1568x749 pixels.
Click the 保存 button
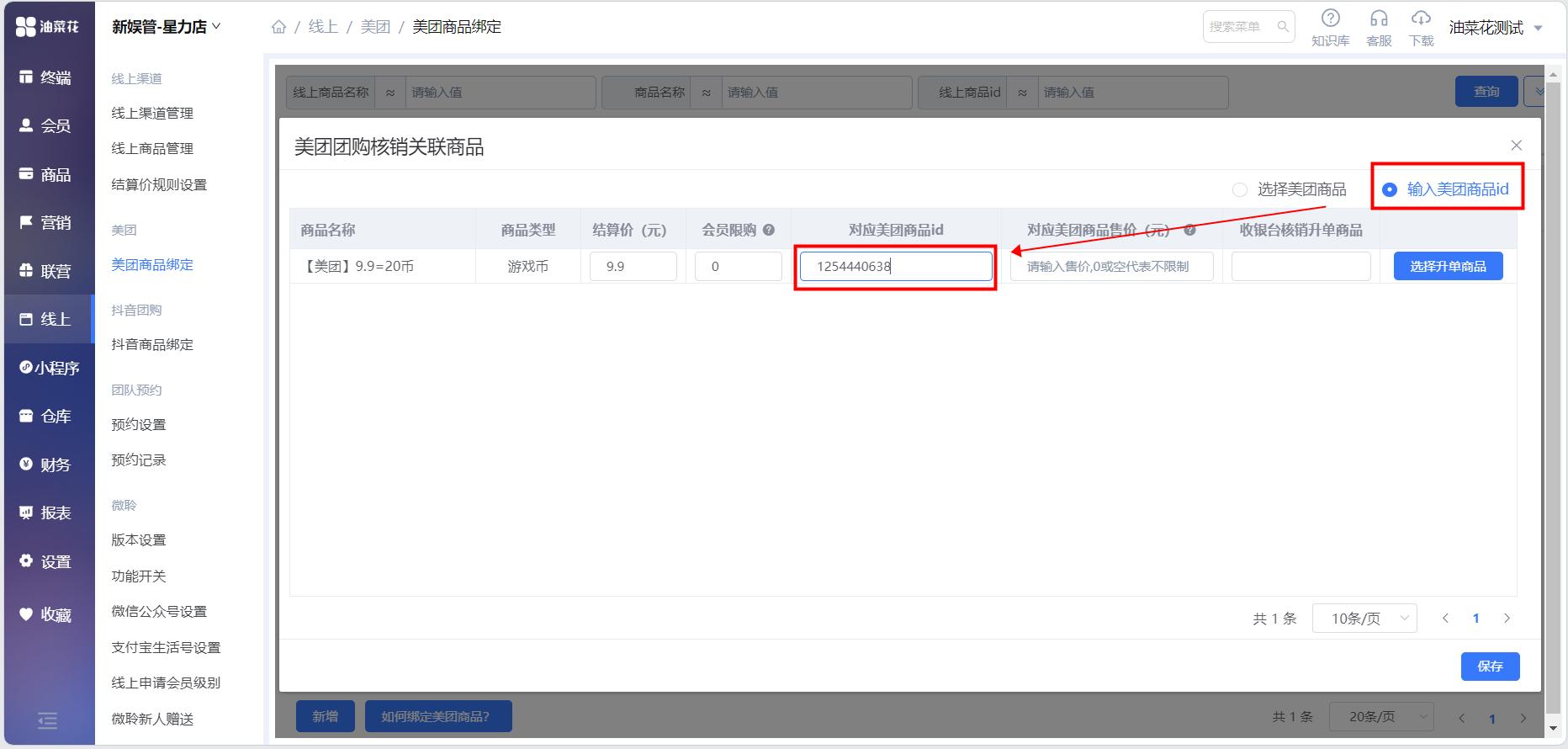tap(1490, 667)
